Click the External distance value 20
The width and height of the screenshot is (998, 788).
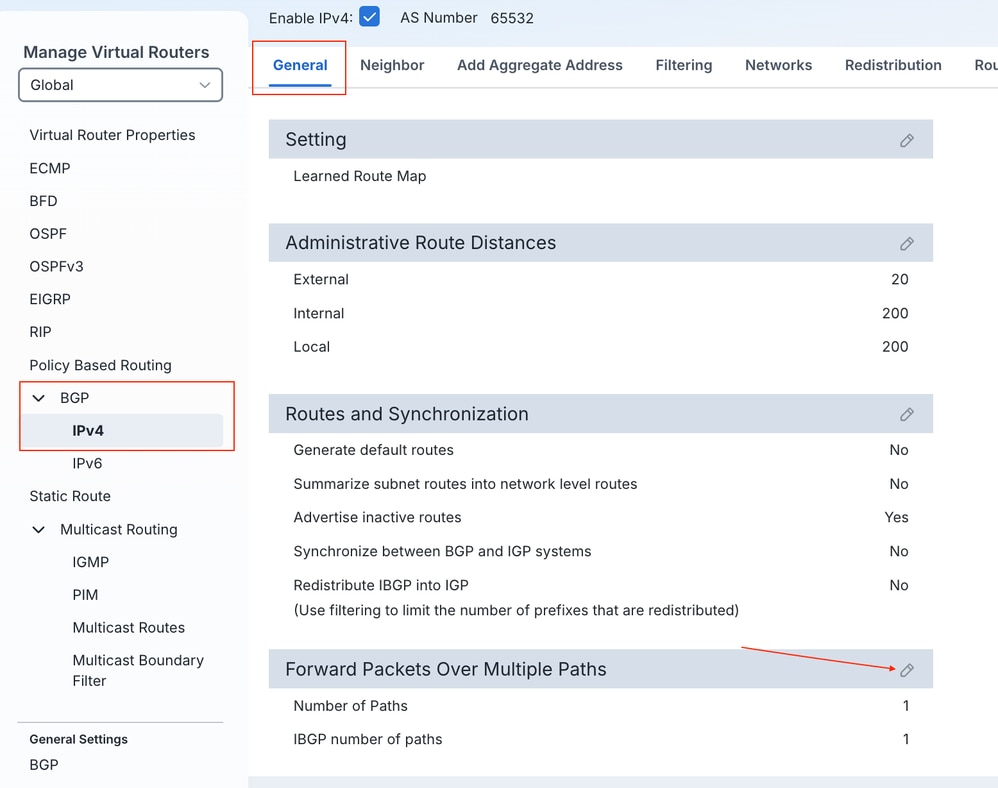899,279
